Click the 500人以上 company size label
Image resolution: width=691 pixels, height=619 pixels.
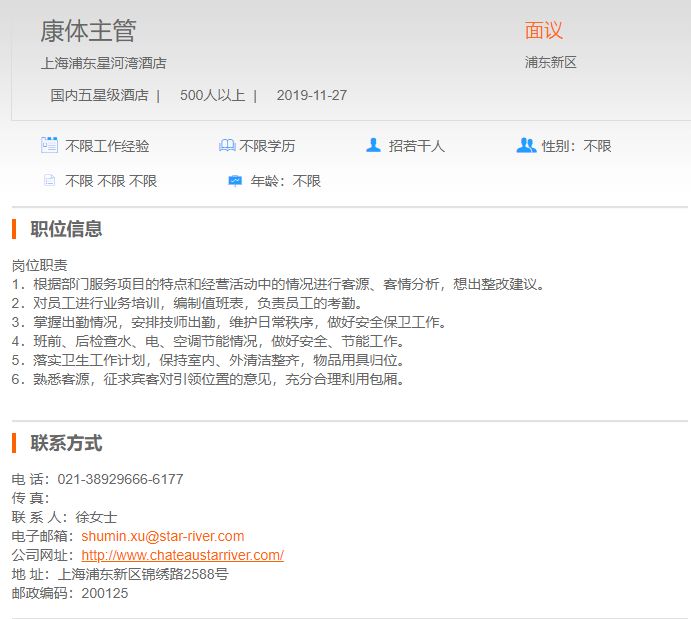pyautogui.click(x=212, y=96)
